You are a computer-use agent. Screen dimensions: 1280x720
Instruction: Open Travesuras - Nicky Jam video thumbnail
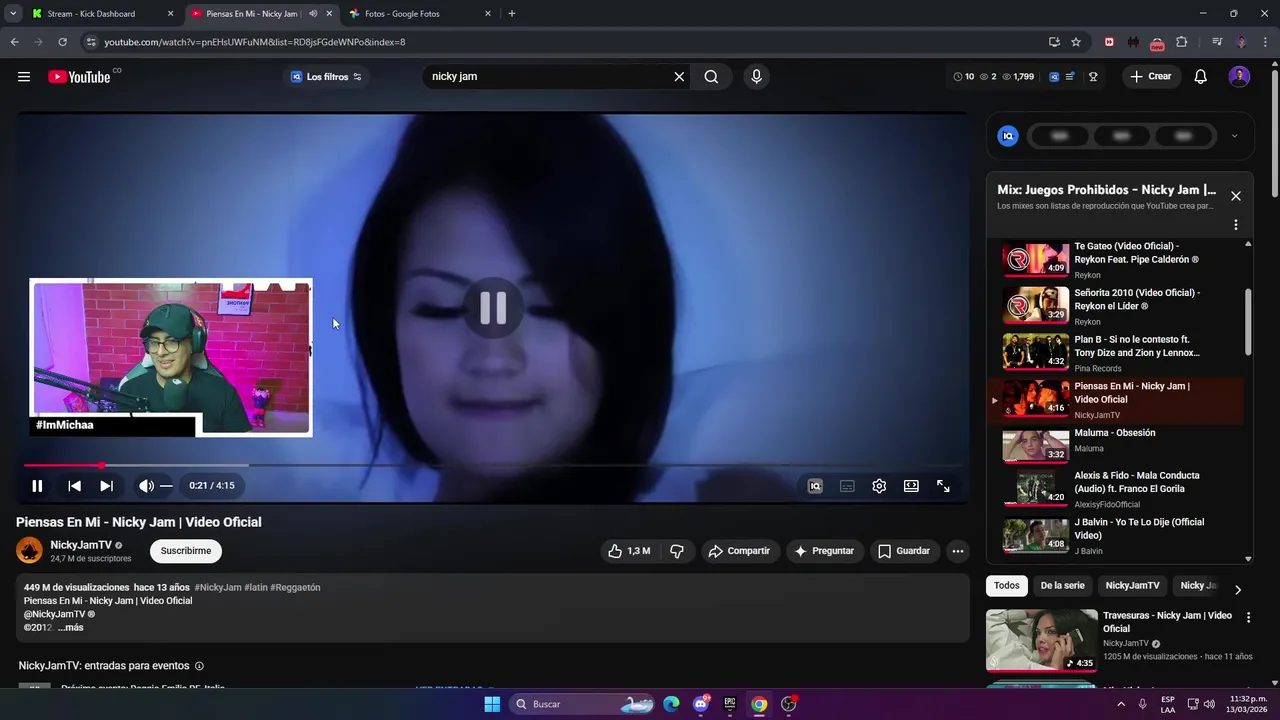tap(1041, 640)
